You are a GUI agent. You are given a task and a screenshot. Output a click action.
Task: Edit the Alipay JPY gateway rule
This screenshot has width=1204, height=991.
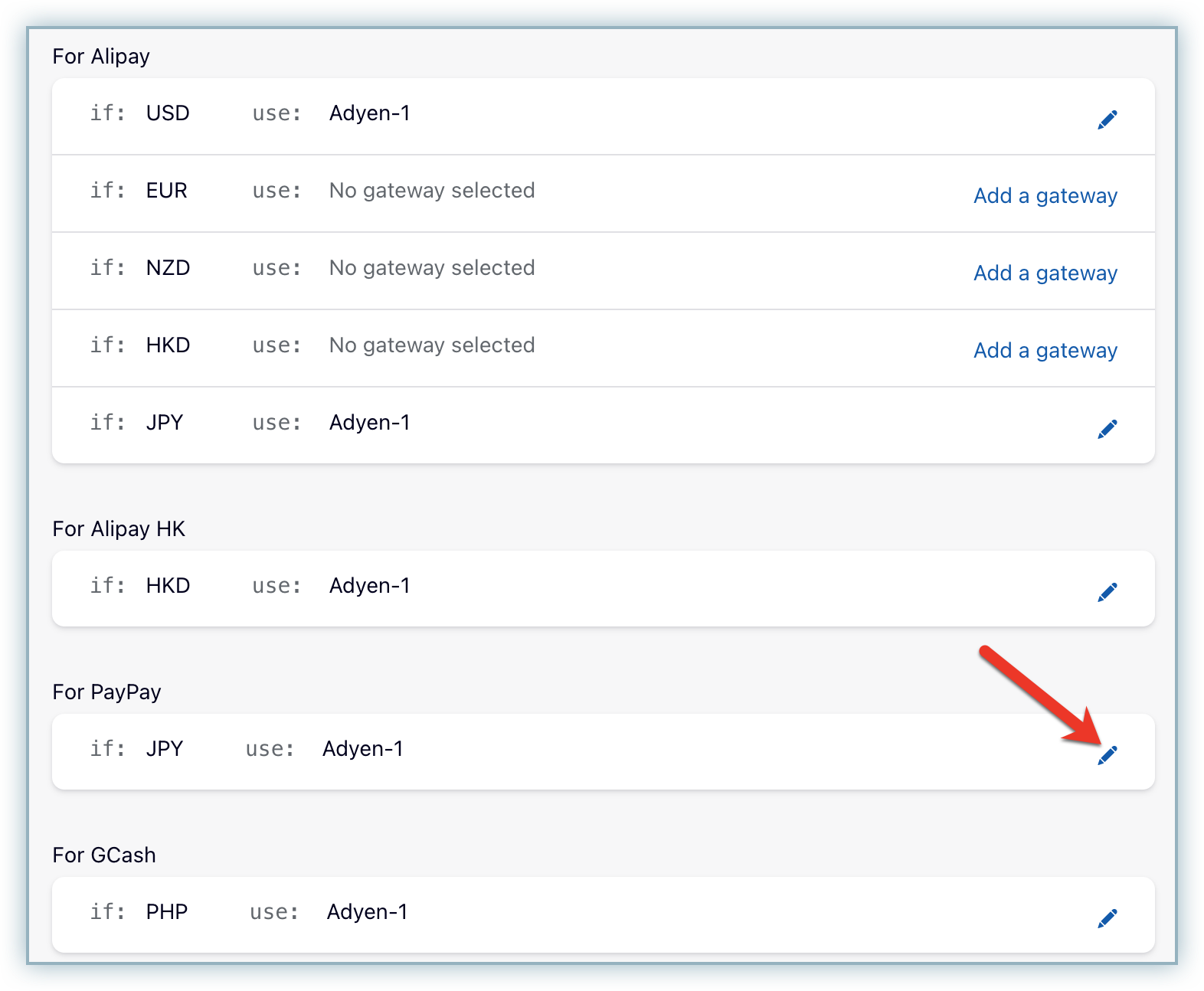[1107, 429]
